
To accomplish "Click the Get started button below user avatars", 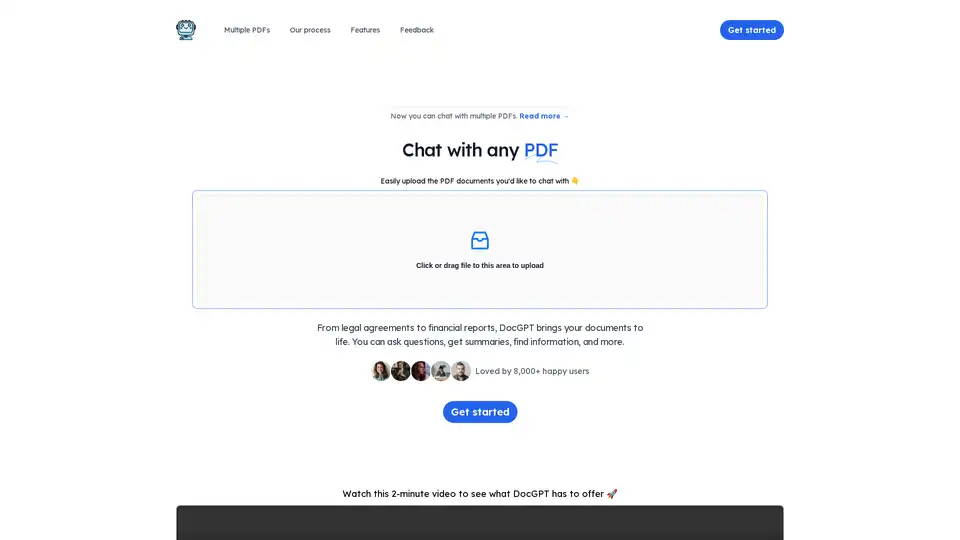I will [480, 412].
